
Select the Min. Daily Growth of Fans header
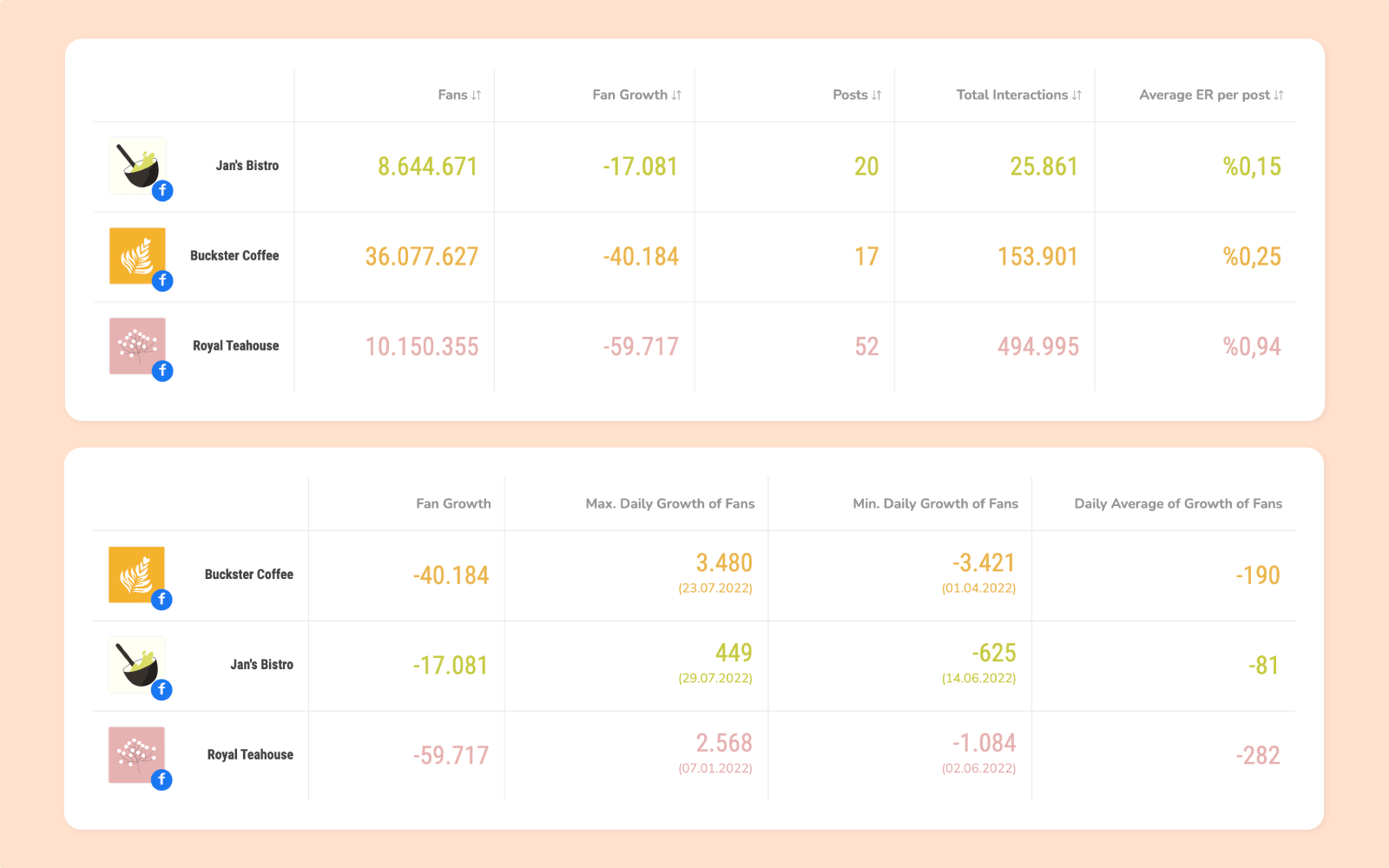click(x=934, y=503)
